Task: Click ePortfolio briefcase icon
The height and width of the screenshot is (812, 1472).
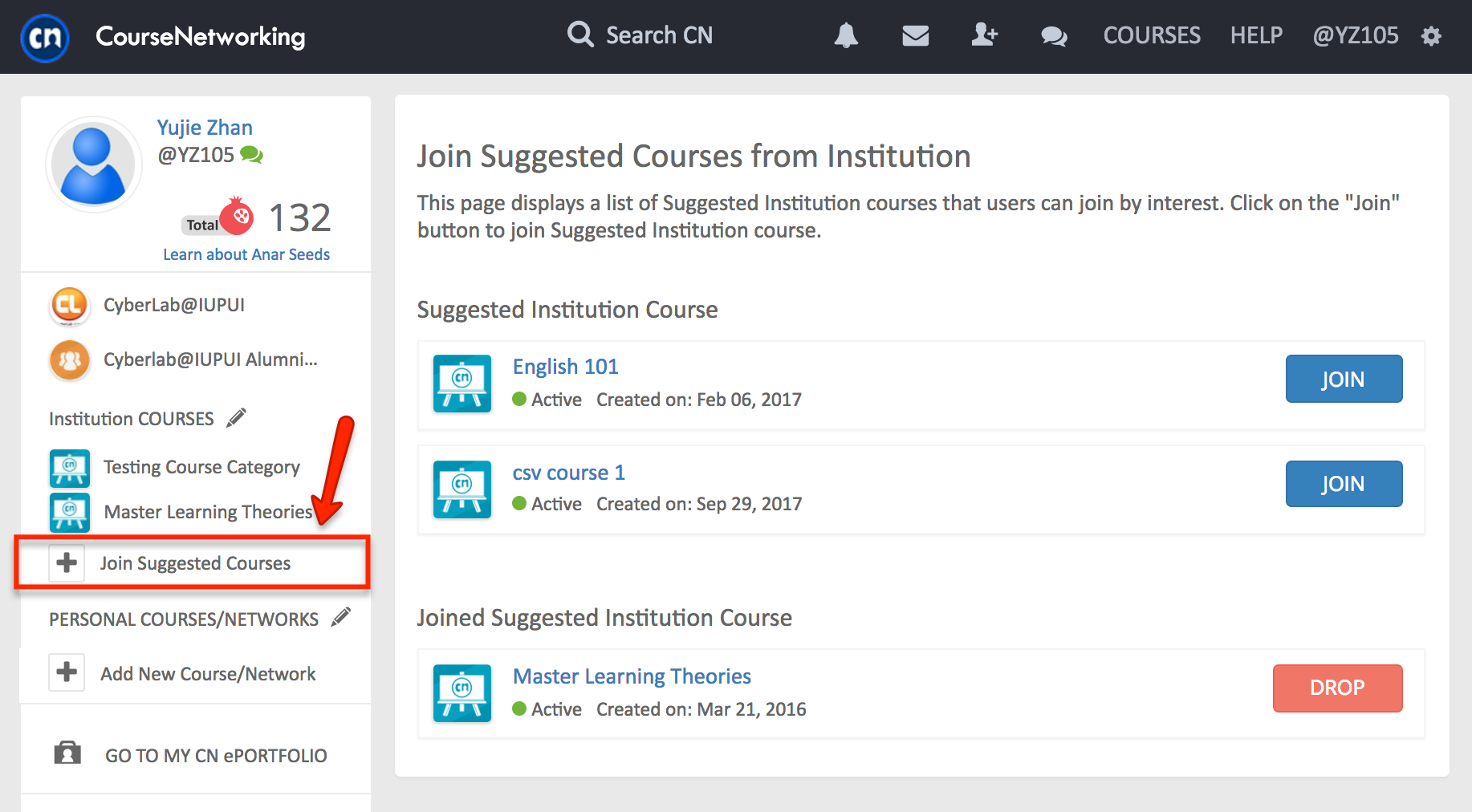Action: [x=67, y=753]
